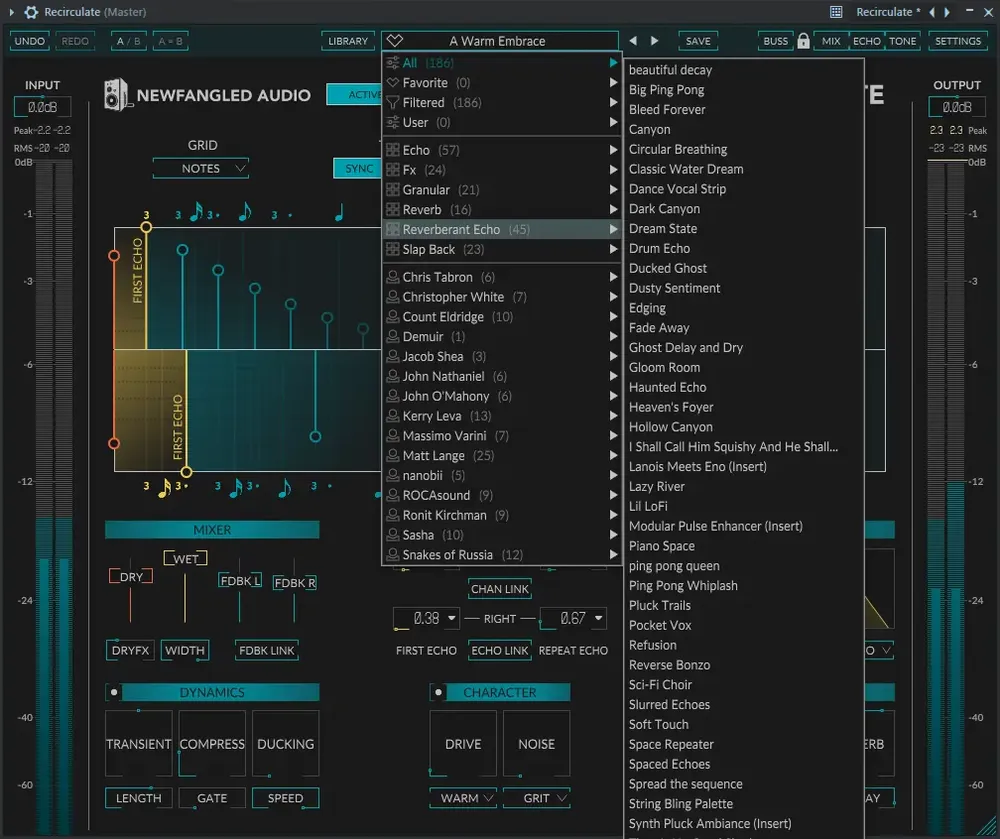The width and height of the screenshot is (1000, 839).
Task: Click the SAVE button
Action: click(x=698, y=41)
